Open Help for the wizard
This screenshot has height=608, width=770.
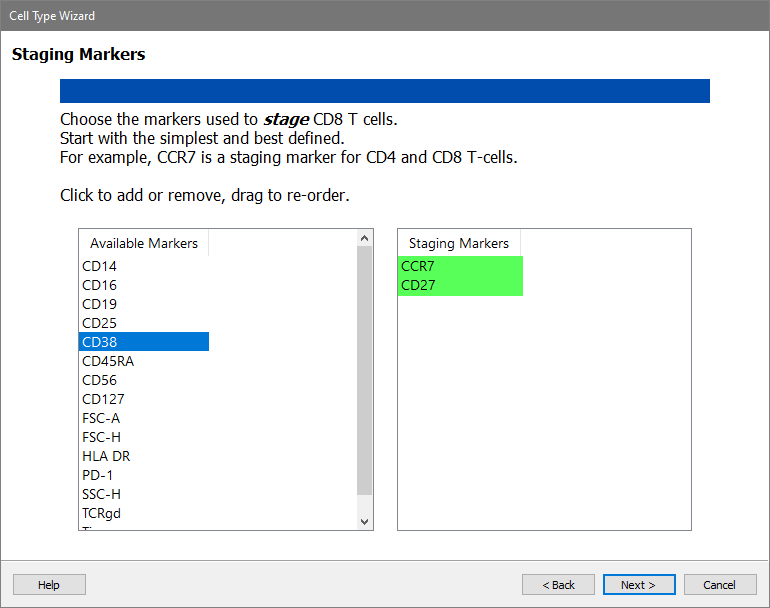pos(49,585)
